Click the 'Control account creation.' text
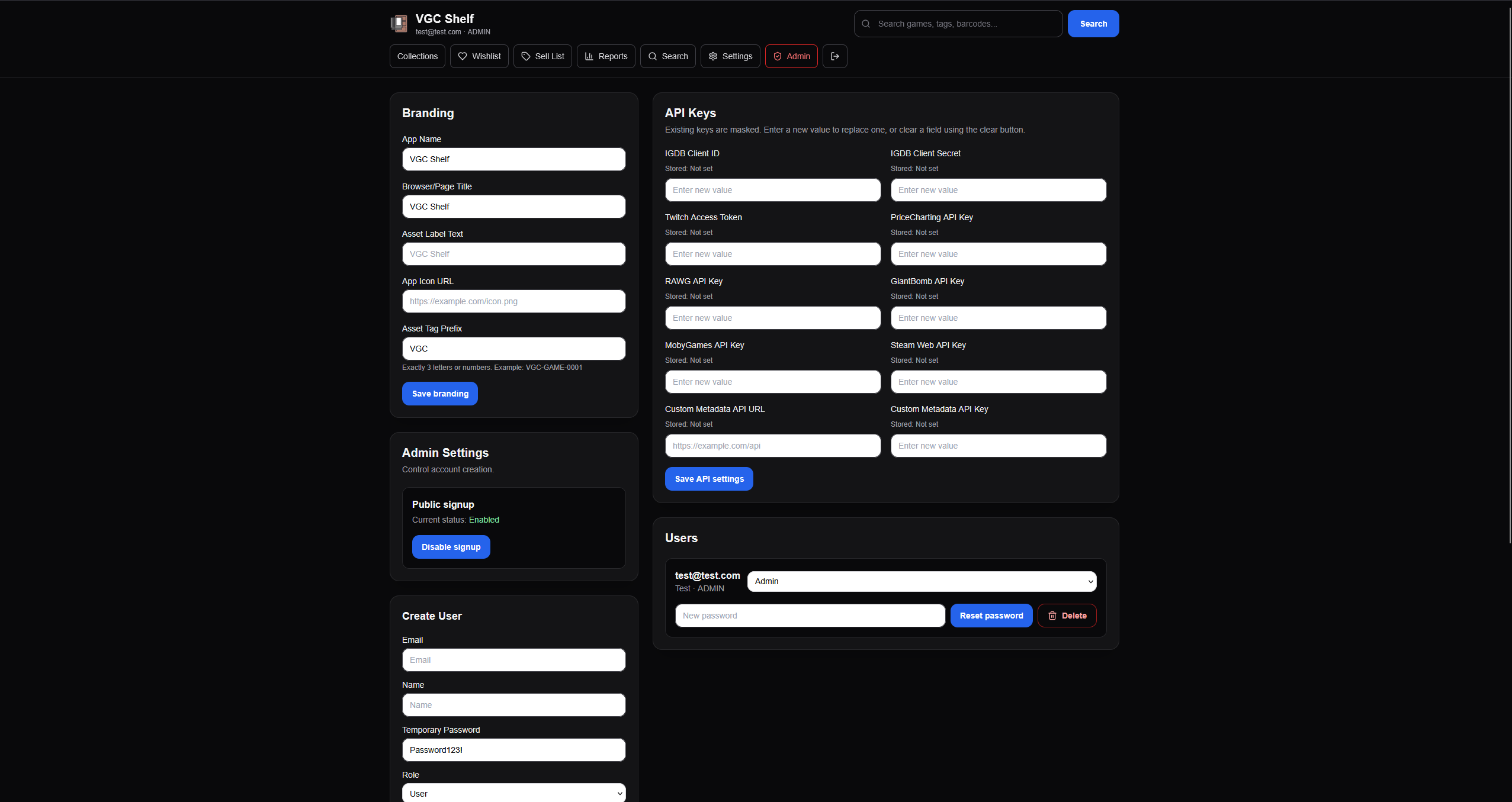 pyautogui.click(x=448, y=469)
